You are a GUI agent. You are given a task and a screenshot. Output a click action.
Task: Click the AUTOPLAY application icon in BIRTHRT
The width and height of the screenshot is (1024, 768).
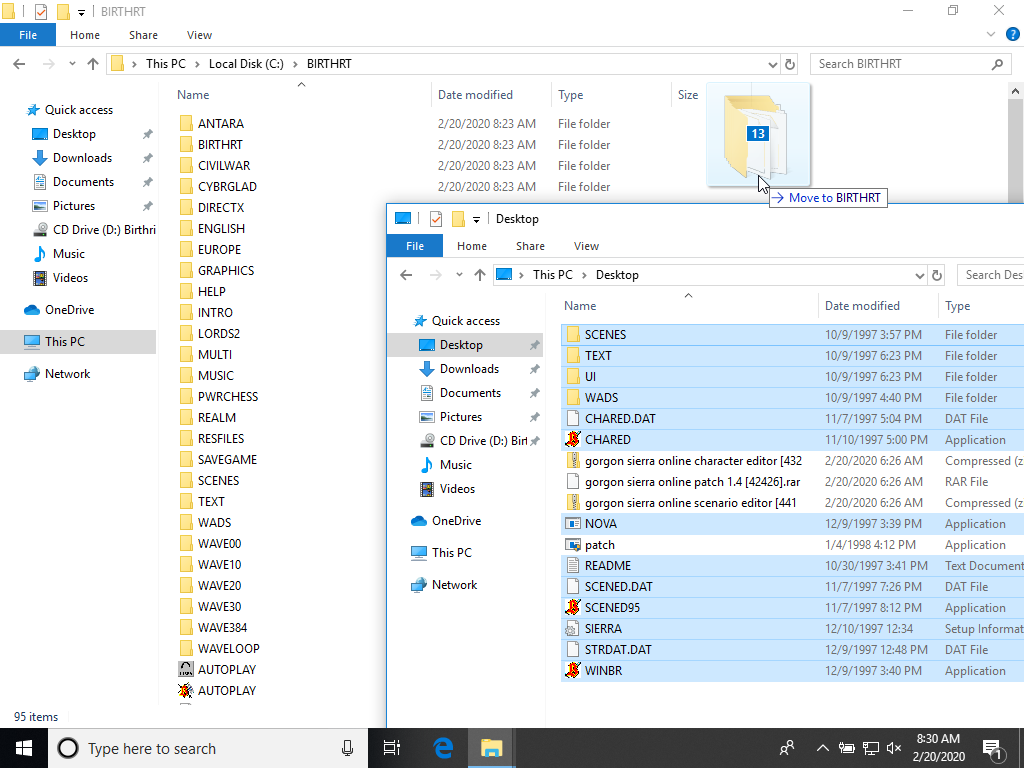point(186,691)
